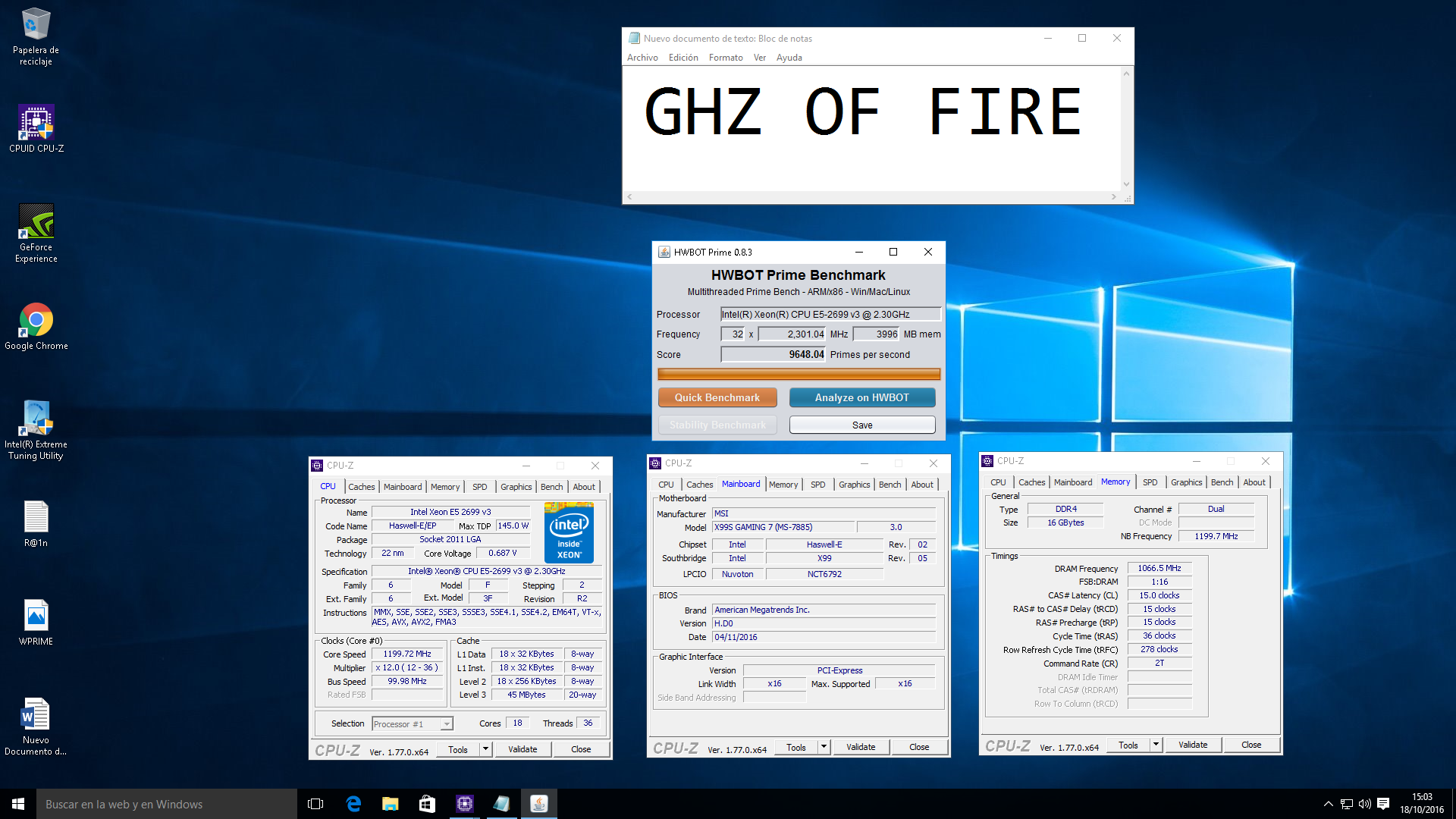1456x819 pixels.
Task: Click the 9648.04 score field
Action: tap(773, 354)
